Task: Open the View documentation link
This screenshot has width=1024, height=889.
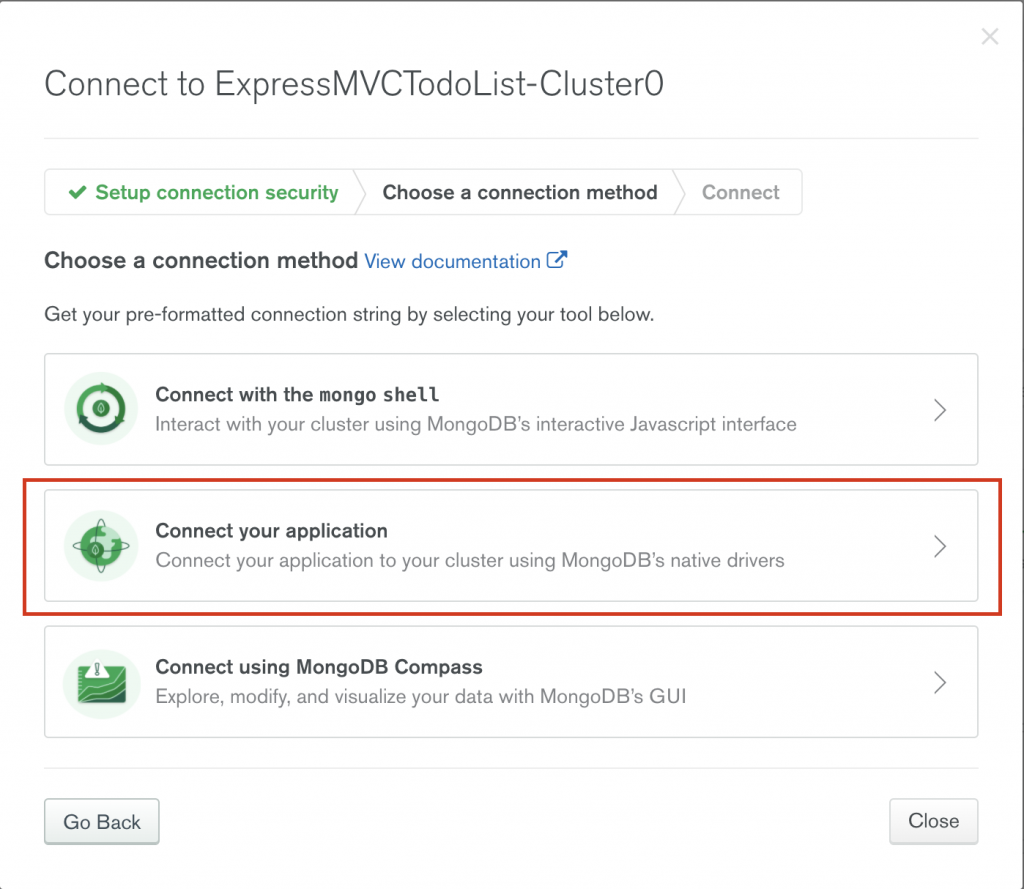Action: pyautogui.click(x=452, y=261)
